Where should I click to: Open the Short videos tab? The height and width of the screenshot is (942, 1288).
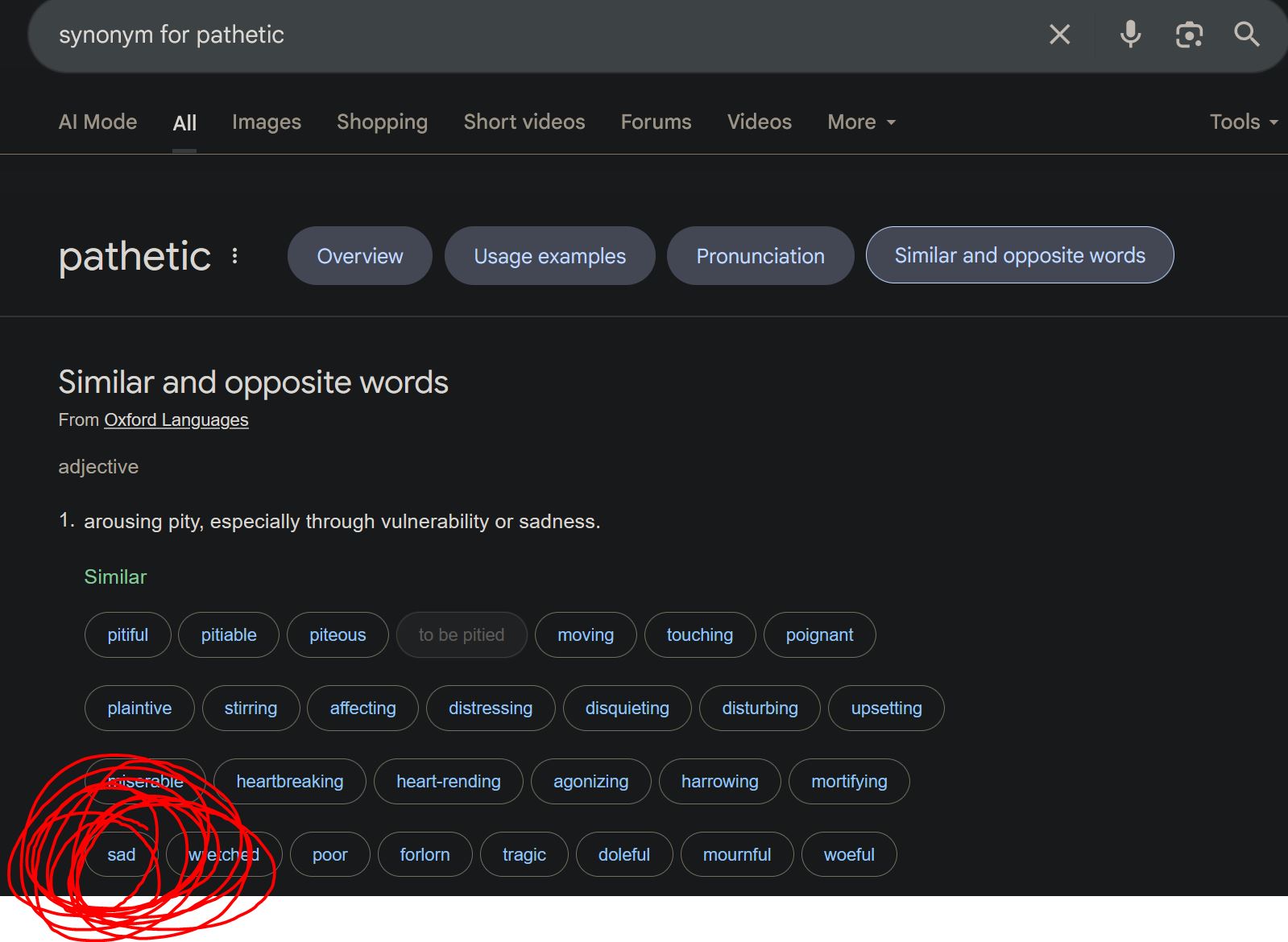click(x=524, y=122)
